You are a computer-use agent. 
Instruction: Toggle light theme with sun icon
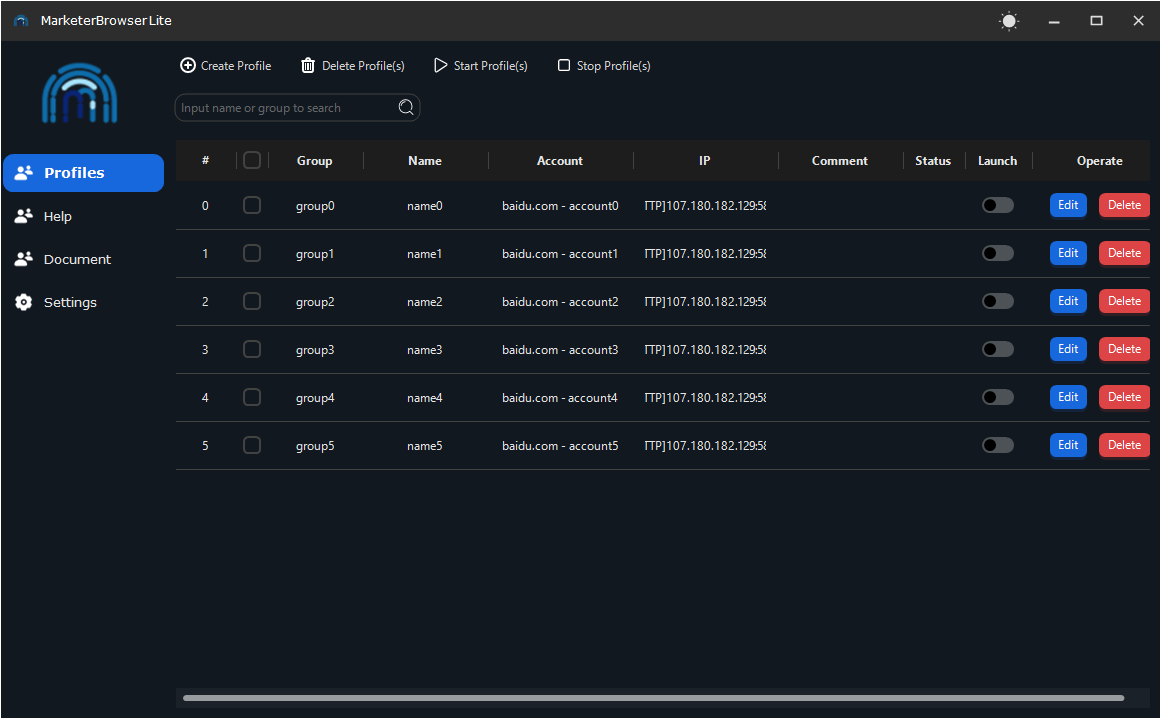(1009, 21)
